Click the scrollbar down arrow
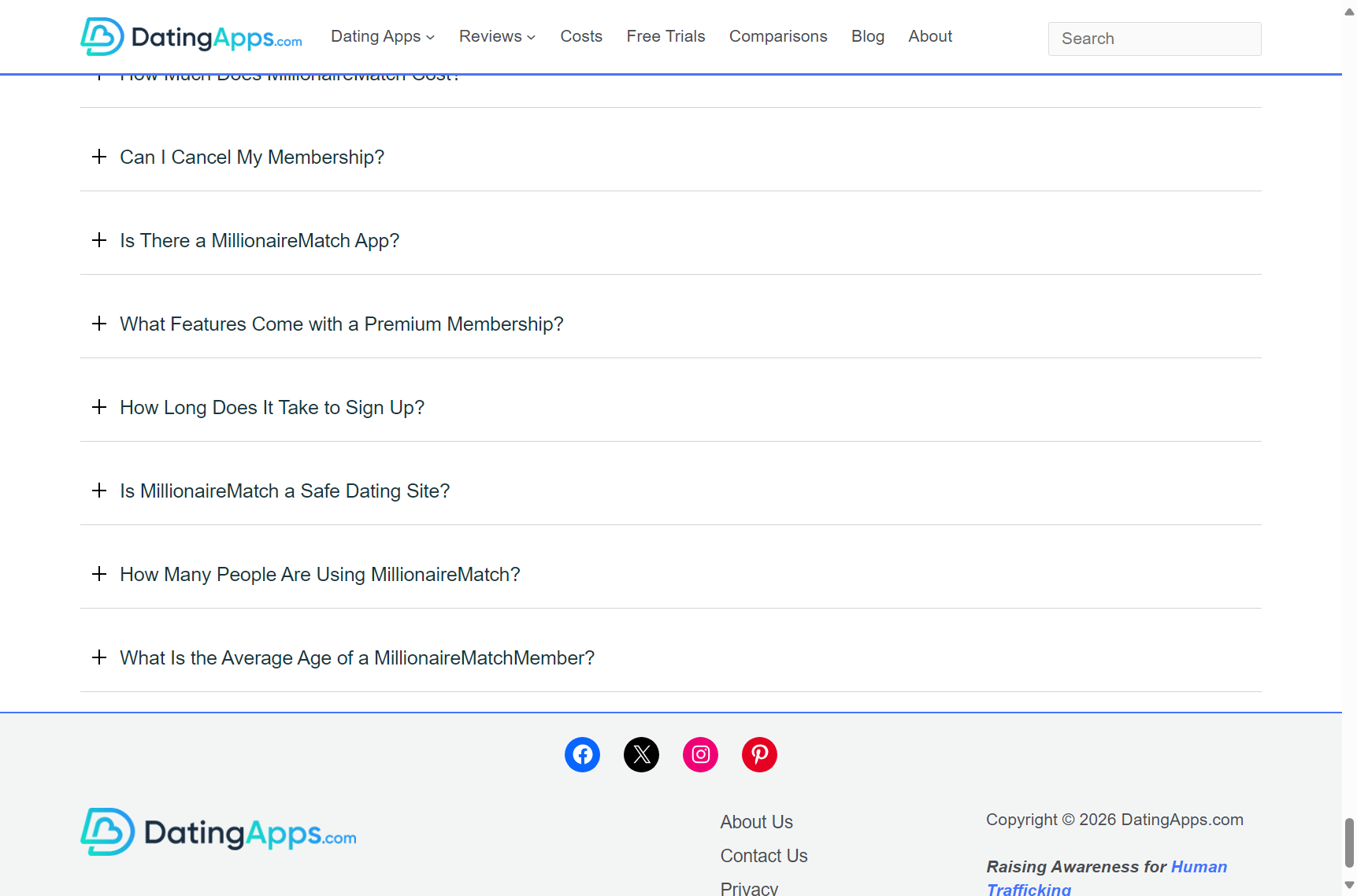The image size is (1357, 896). point(1349,885)
